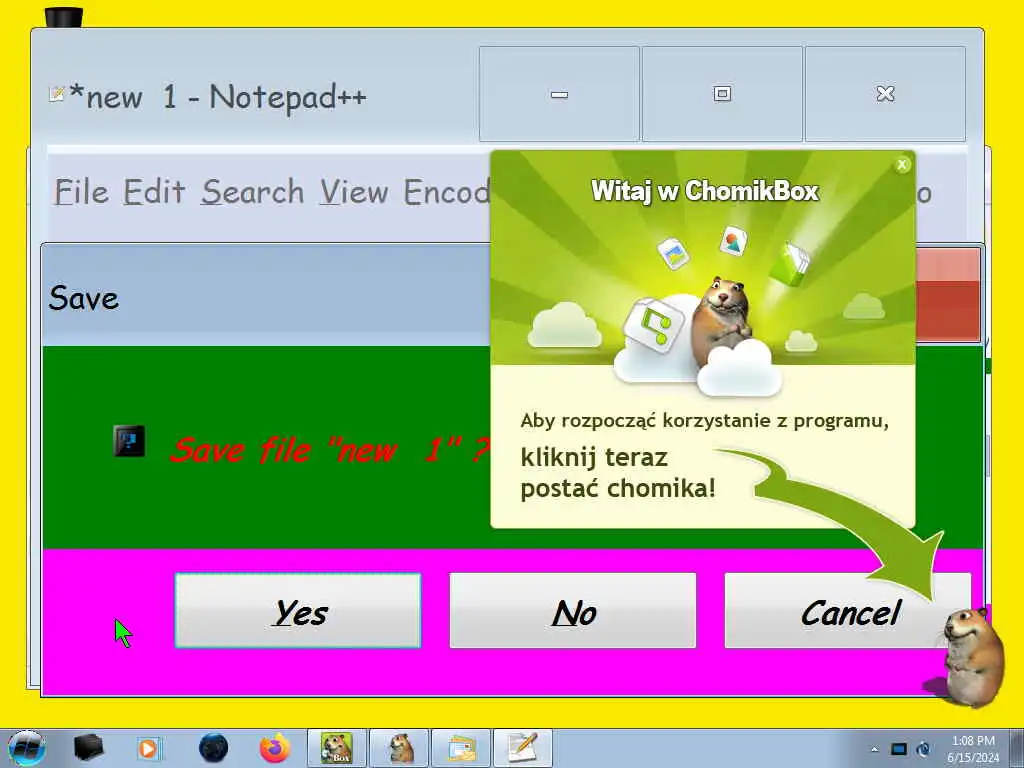Click the hamster mascot on the desktop corner
The width and height of the screenshot is (1024, 768).
point(973,656)
